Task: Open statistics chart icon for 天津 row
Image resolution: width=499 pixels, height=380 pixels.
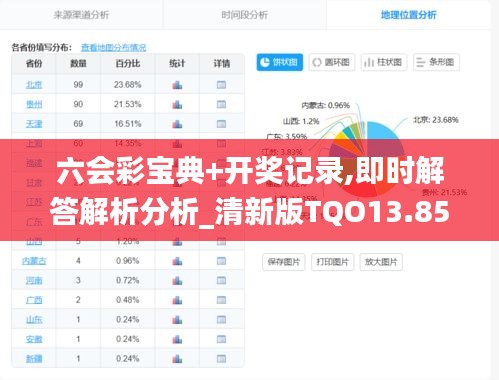Action: point(177,124)
